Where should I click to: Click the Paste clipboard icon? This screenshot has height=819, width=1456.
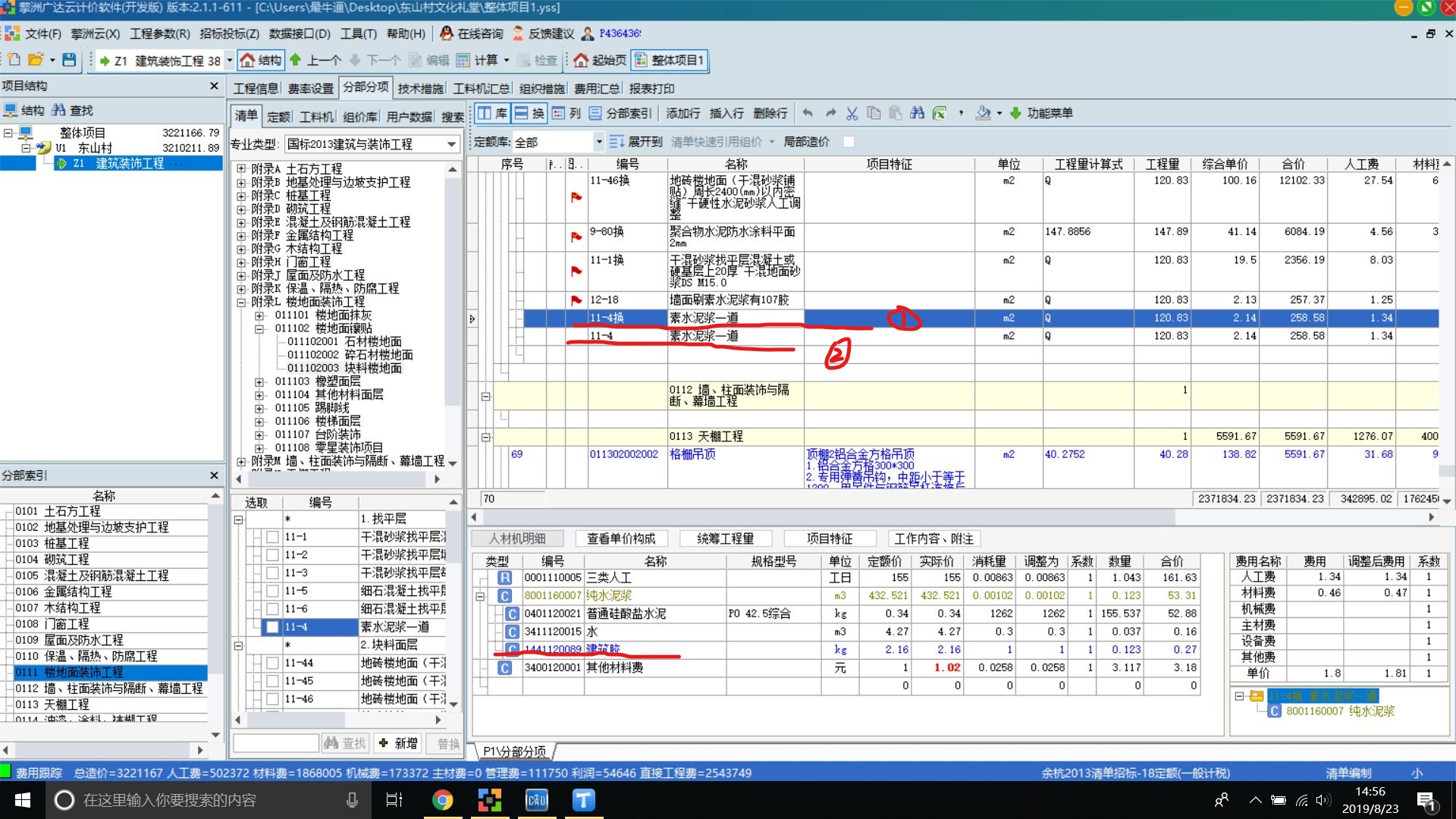coord(896,113)
